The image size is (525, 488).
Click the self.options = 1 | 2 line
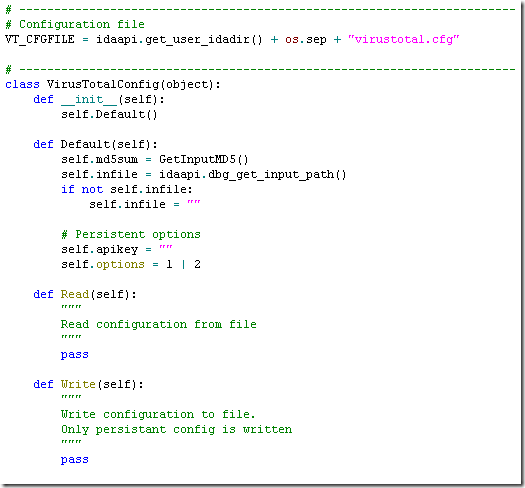coord(131,264)
